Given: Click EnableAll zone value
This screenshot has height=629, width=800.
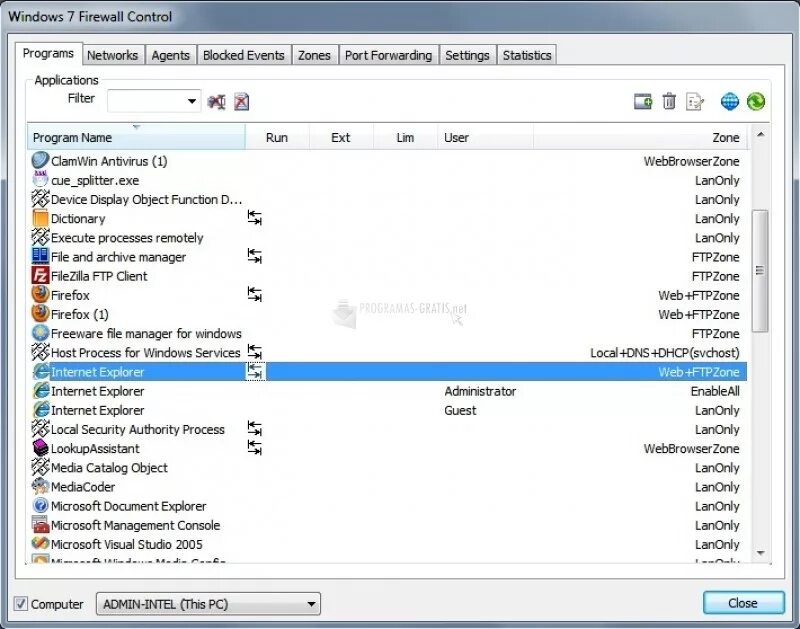Looking at the screenshot, I should click(715, 391).
